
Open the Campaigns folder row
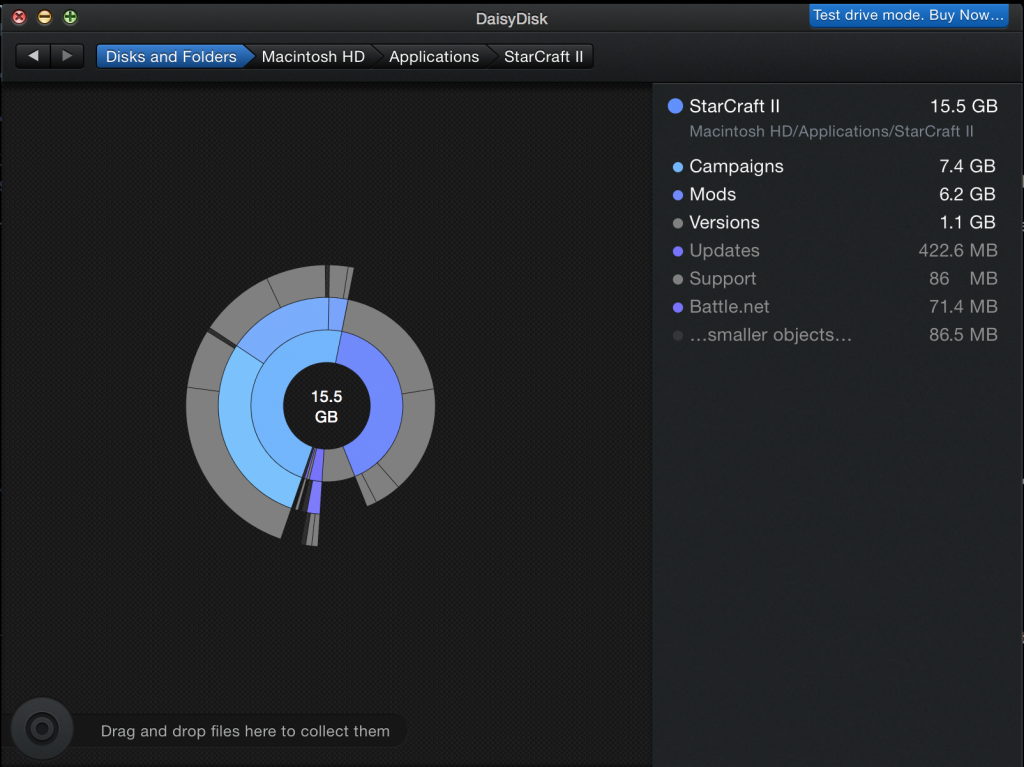(x=833, y=166)
